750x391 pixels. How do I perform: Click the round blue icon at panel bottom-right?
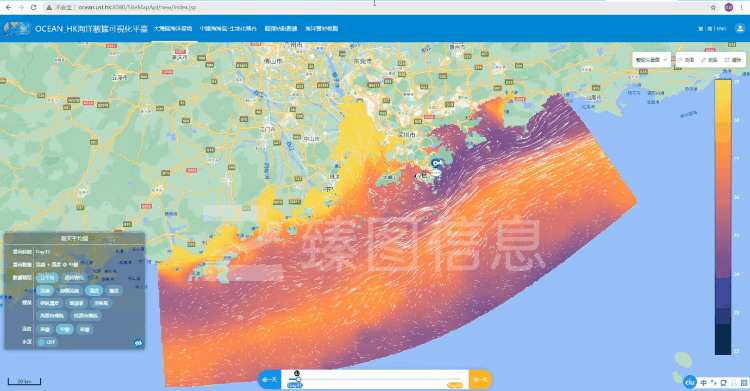point(138,343)
